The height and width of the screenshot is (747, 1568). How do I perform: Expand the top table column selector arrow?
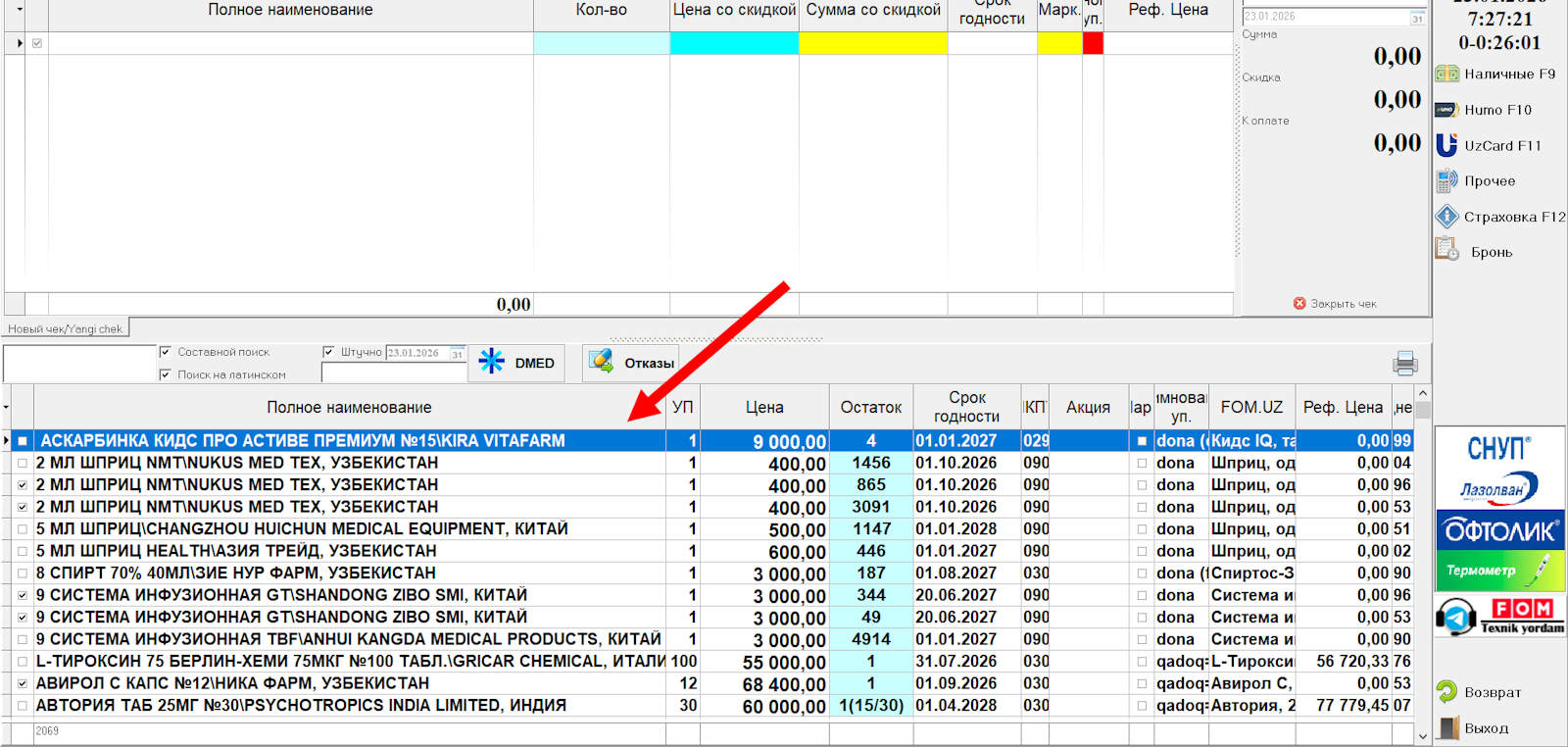coord(19,11)
